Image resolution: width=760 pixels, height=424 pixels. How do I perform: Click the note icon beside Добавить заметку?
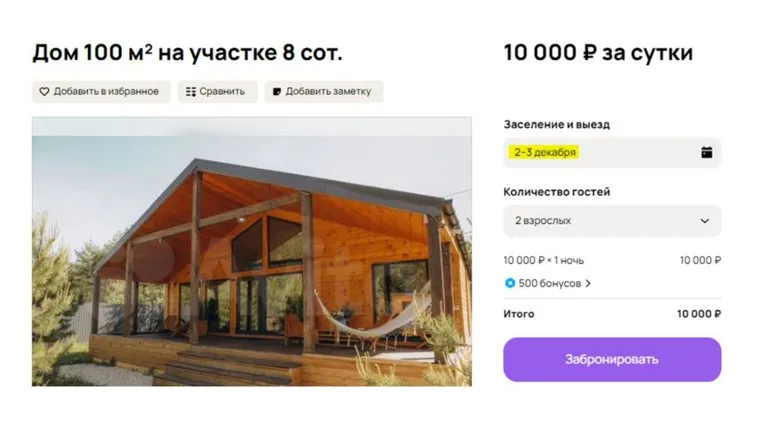(277, 92)
